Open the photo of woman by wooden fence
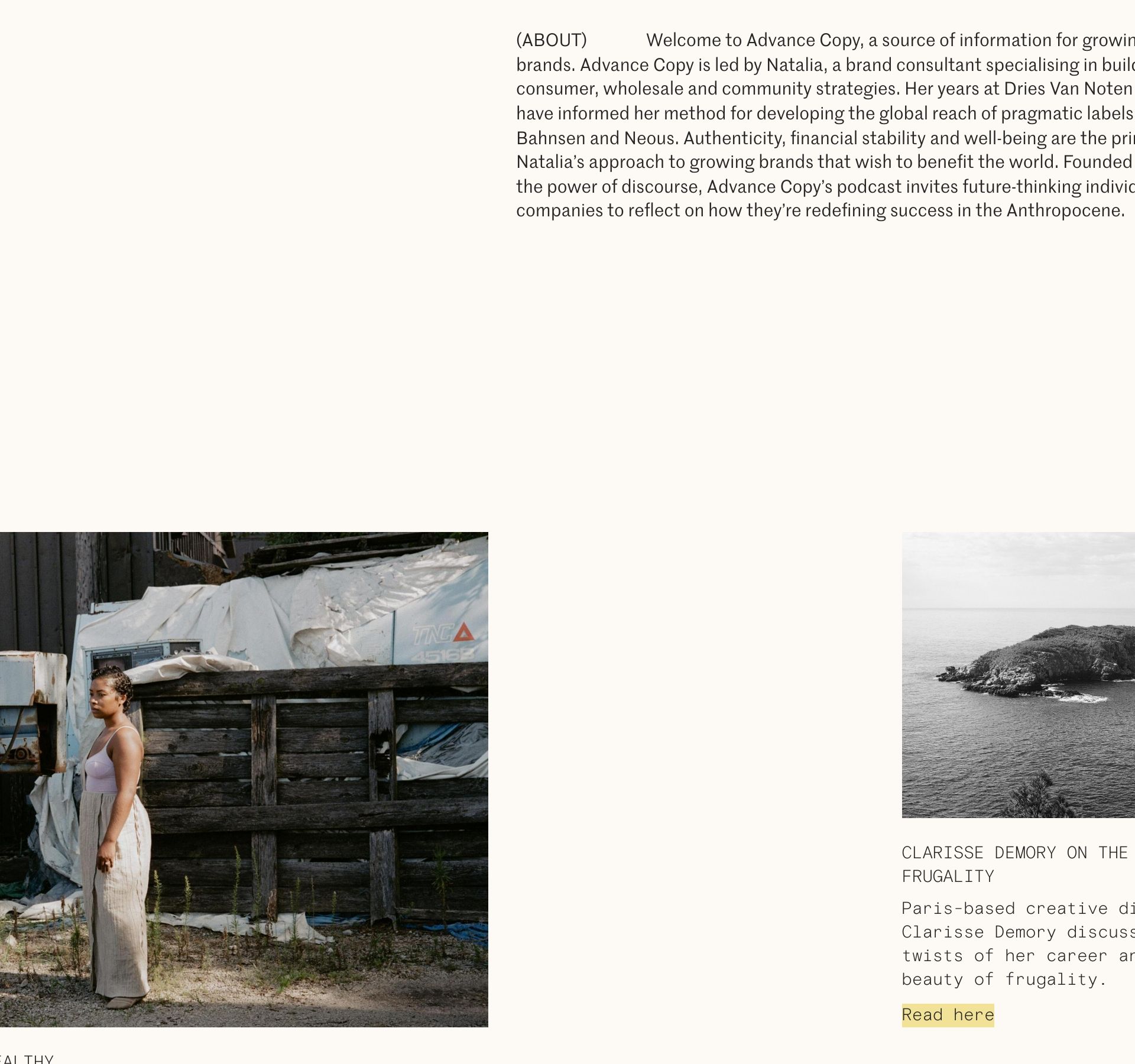The width and height of the screenshot is (1135, 1064). tap(244, 779)
